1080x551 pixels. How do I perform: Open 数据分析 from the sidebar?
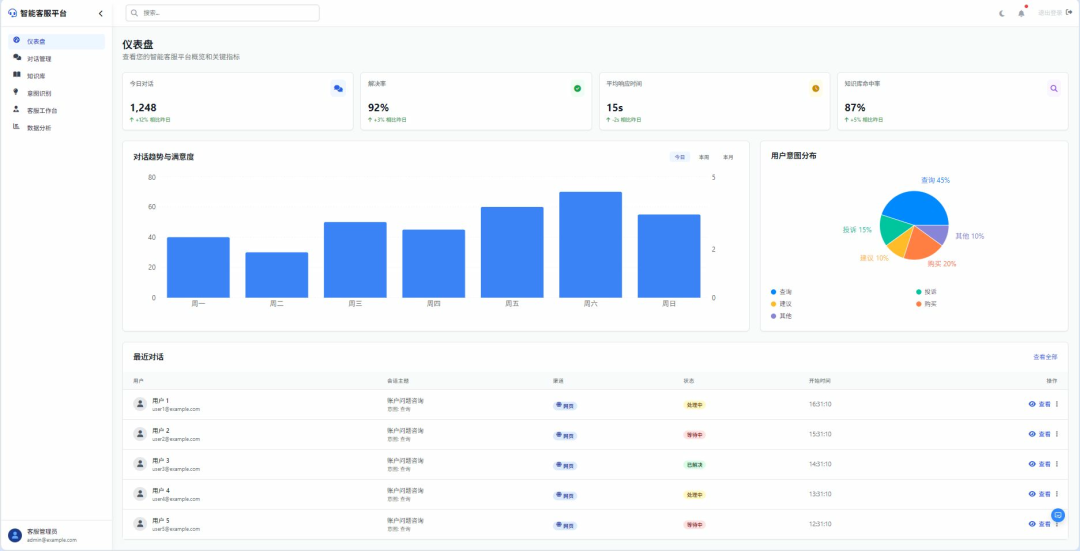[39, 128]
